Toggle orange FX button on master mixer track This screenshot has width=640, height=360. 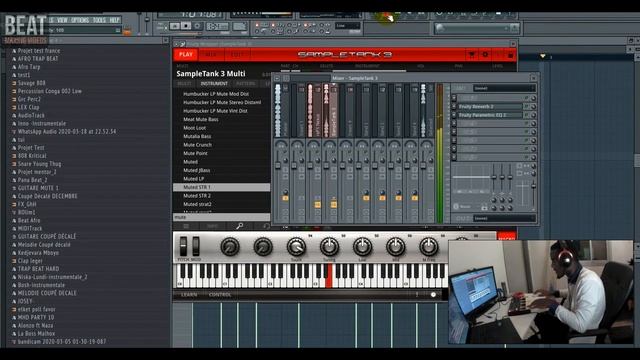tap(285, 198)
